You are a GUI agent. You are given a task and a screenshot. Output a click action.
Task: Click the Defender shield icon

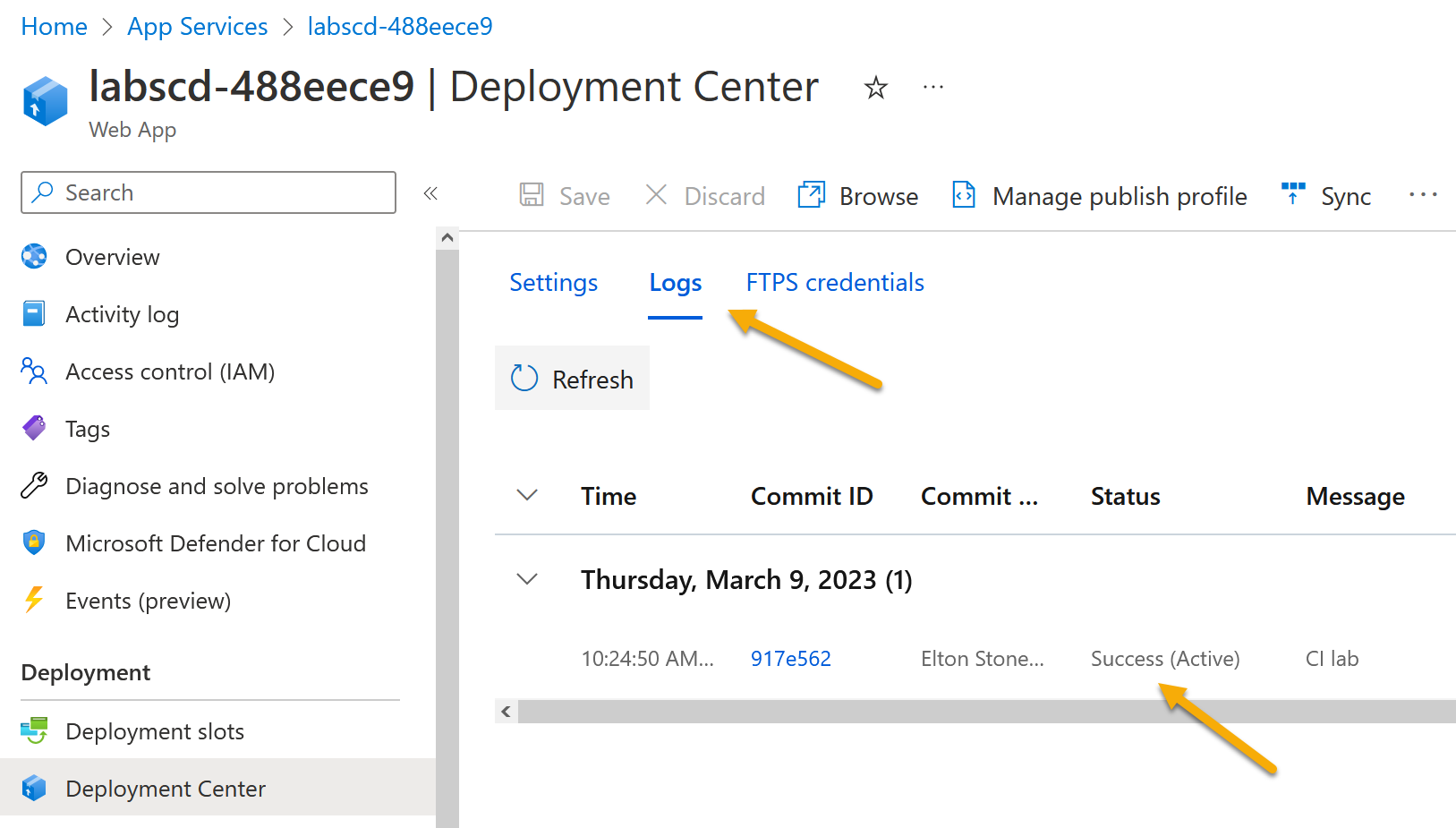[34, 542]
